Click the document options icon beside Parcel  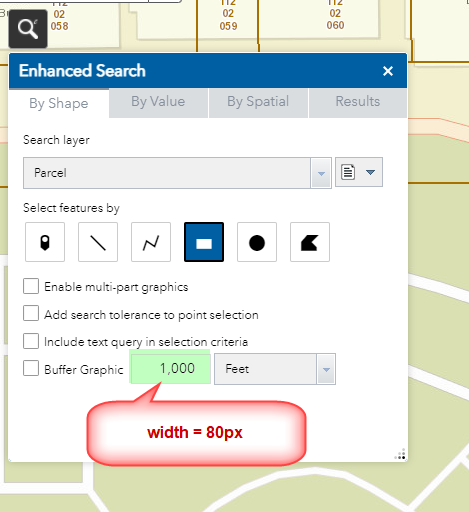coord(348,172)
